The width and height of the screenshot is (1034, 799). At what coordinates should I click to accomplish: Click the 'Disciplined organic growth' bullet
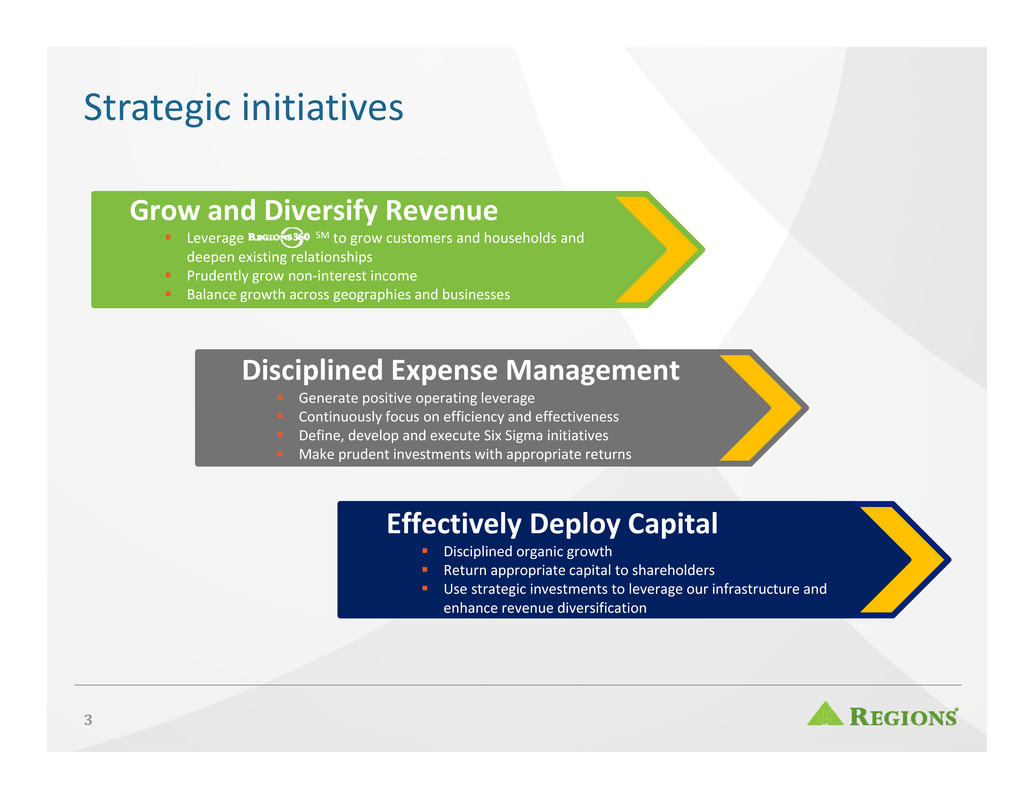pyautogui.click(x=527, y=551)
